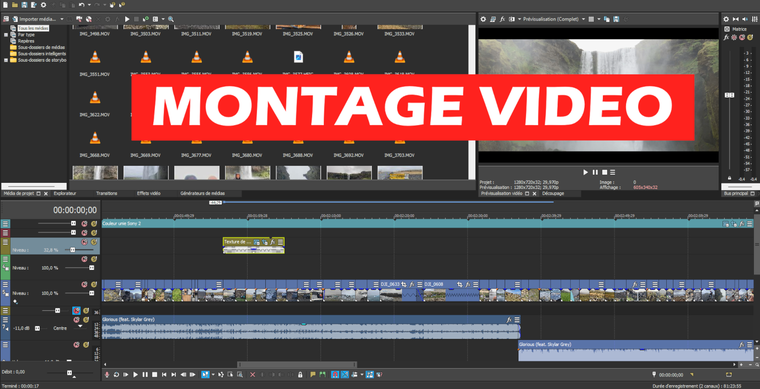
Task: Click the record microphone icon in transport bar
Action: point(107,374)
